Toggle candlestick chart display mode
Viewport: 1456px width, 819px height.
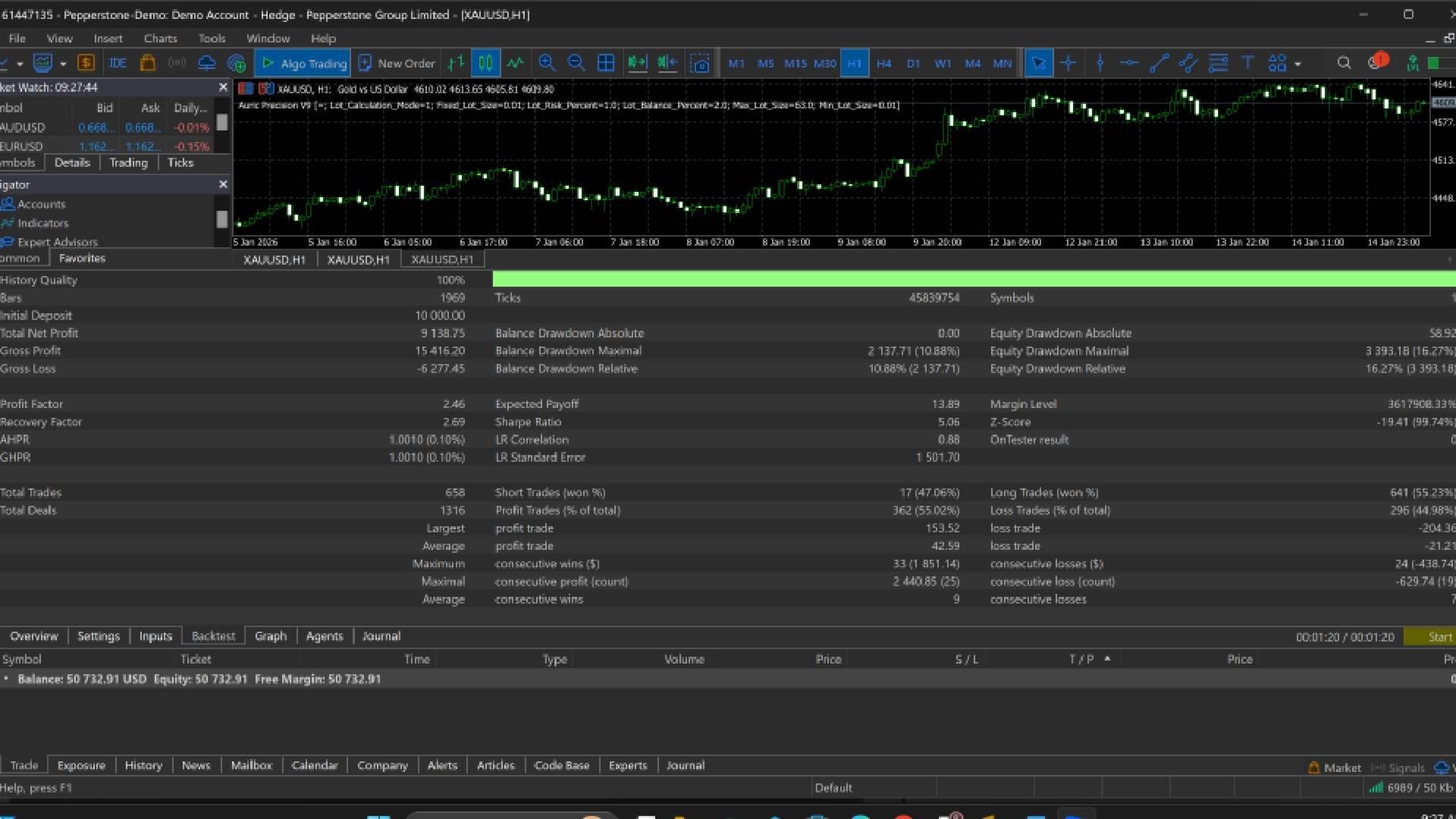click(485, 64)
